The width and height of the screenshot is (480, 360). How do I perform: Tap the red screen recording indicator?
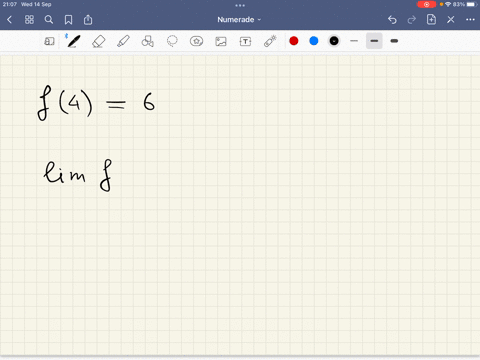coord(426,4)
